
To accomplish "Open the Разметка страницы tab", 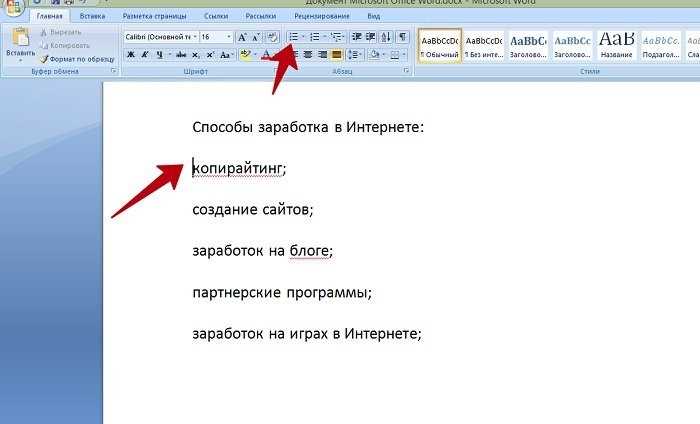I will pos(154,16).
